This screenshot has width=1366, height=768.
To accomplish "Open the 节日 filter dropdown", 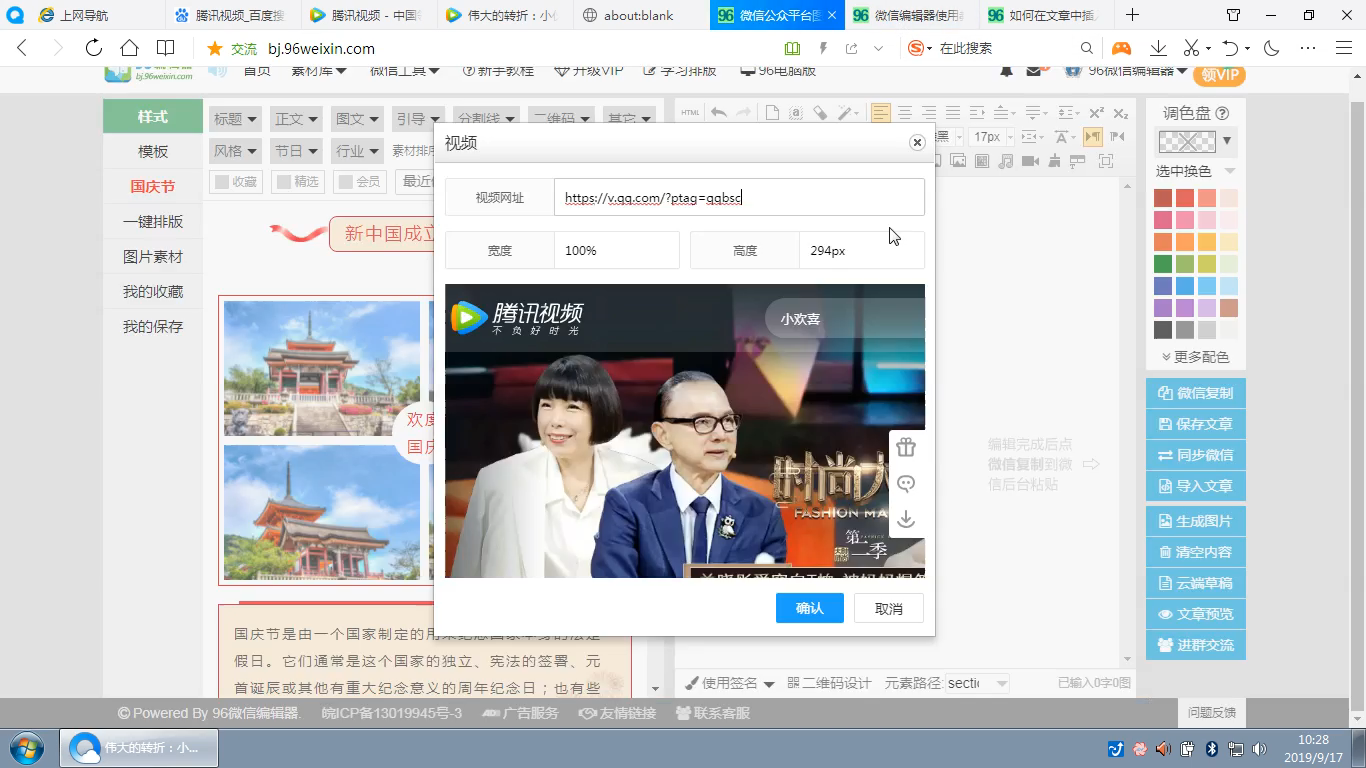I will pyautogui.click(x=296, y=151).
